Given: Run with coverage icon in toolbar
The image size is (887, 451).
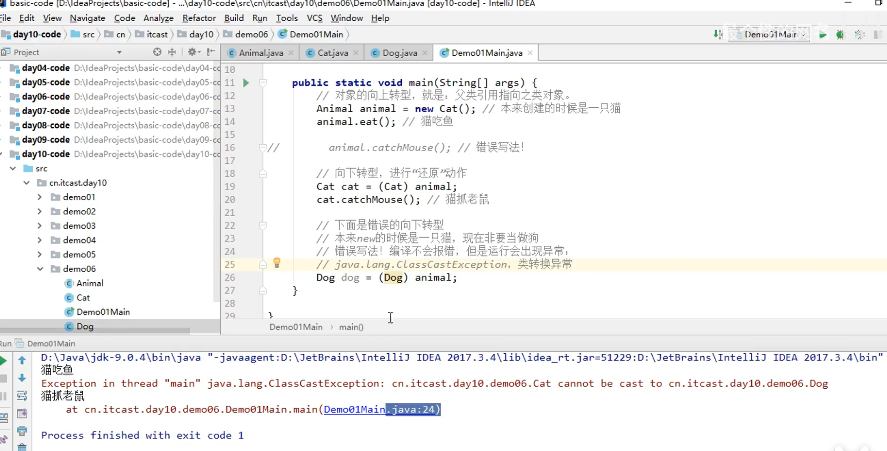Looking at the screenshot, I should tap(860, 35).
